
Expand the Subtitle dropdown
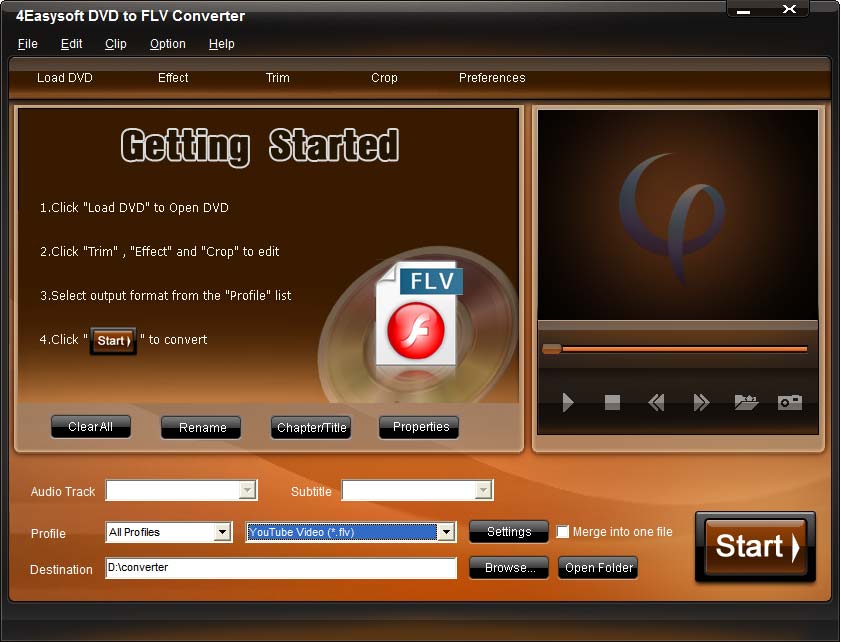(x=483, y=490)
